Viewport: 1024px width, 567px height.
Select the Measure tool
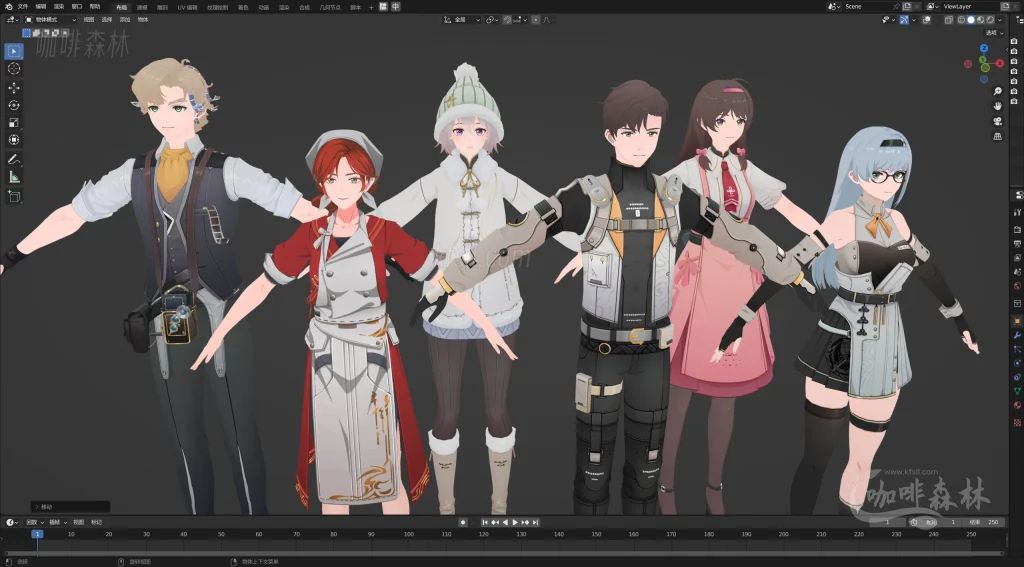point(14,177)
